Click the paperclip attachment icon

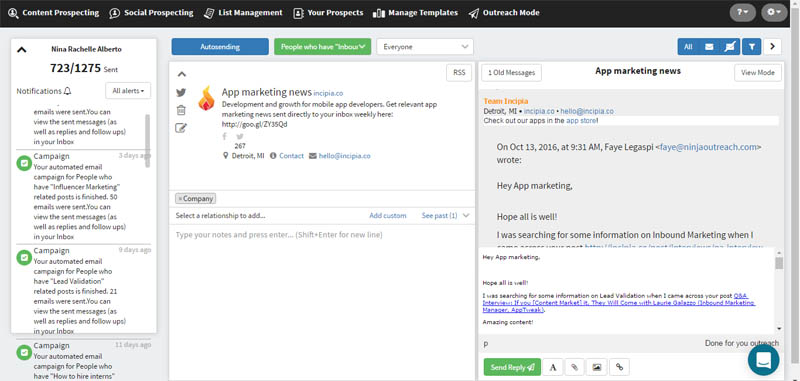[x=574, y=367]
